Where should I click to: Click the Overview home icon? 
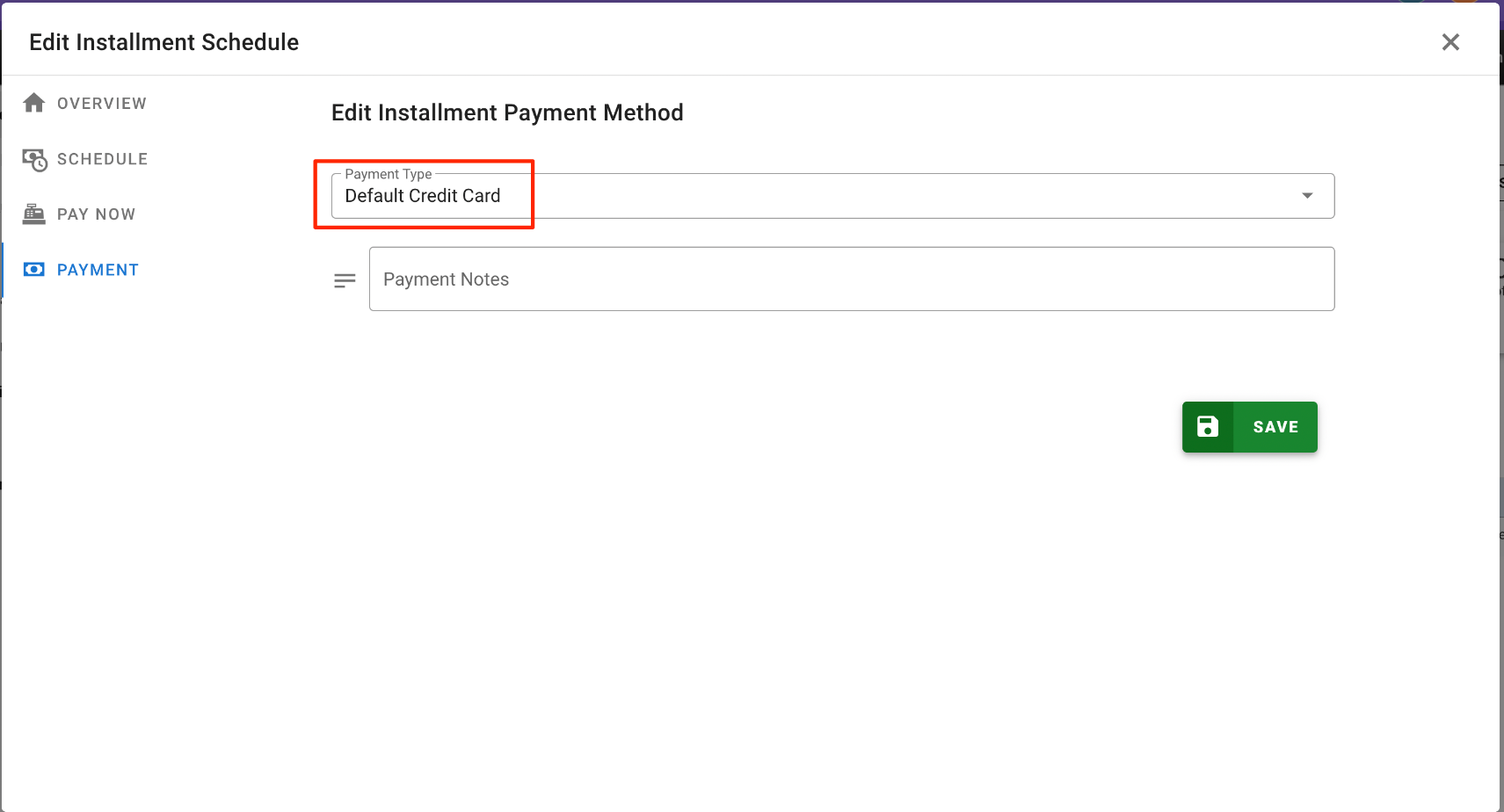(x=34, y=103)
